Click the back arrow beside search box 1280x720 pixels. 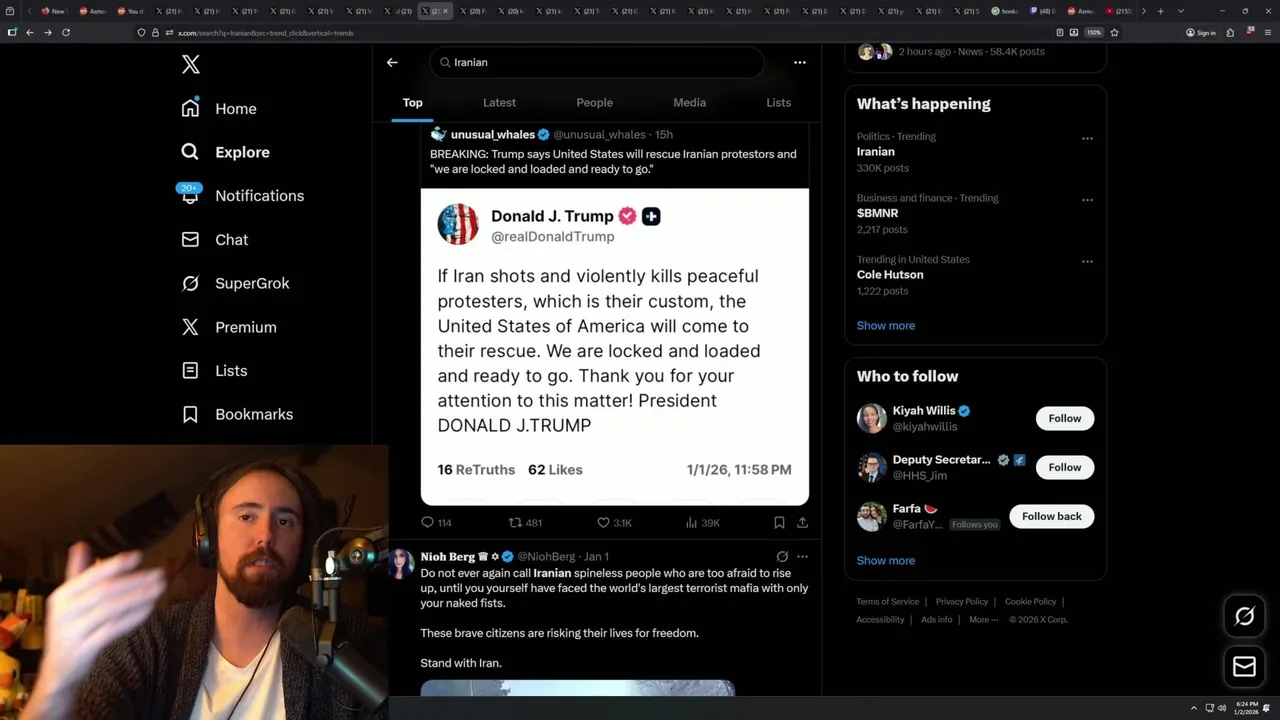(x=392, y=62)
